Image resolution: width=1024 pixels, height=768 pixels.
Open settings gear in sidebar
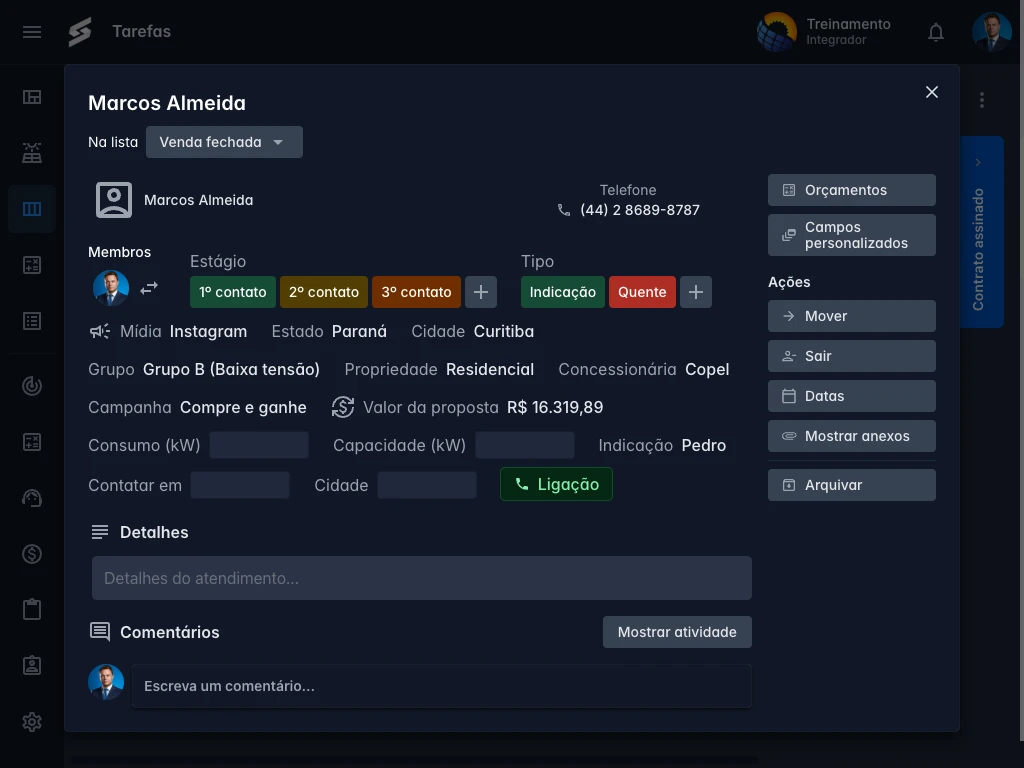(x=32, y=722)
